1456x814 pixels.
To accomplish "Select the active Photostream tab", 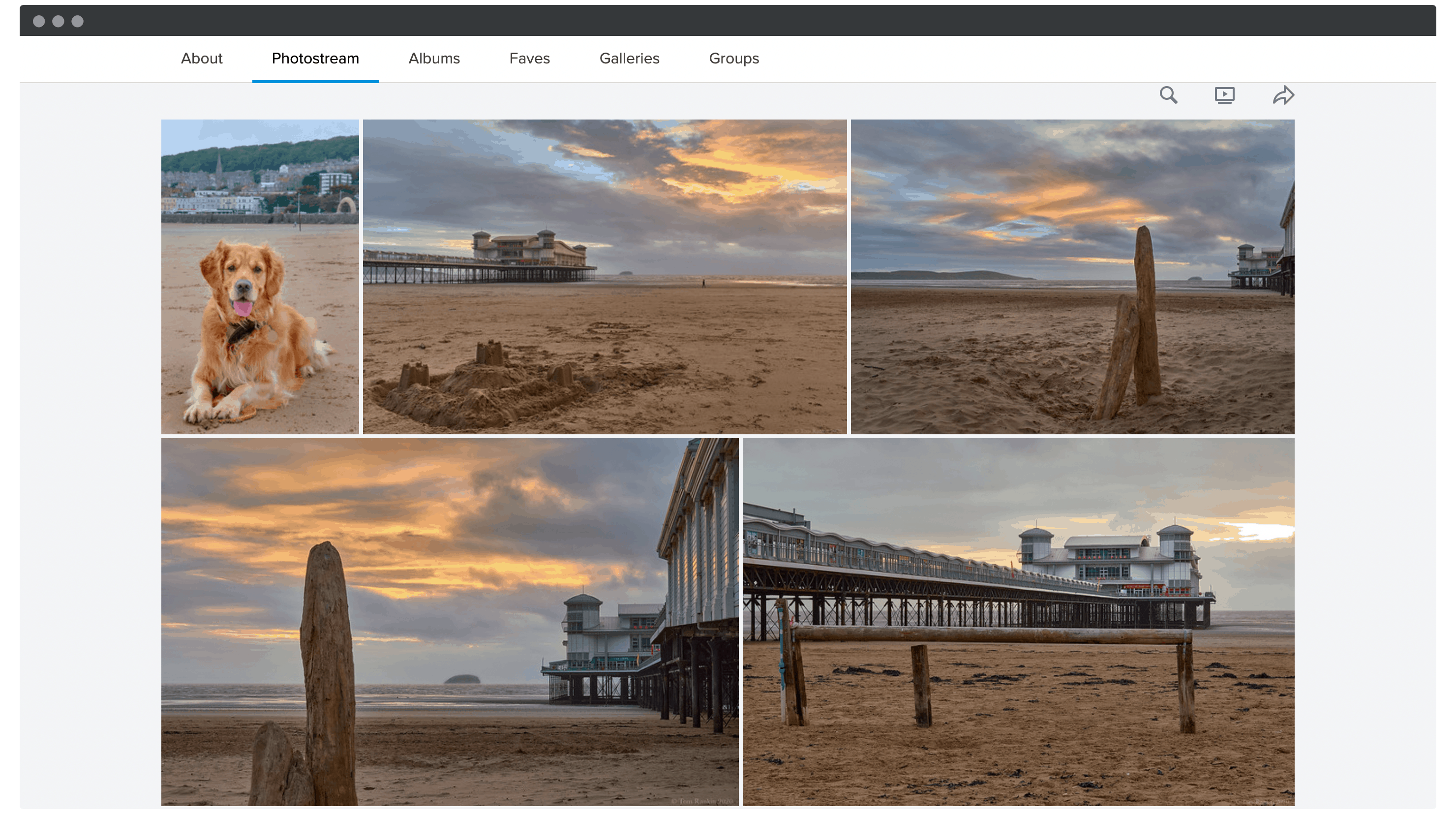I will click(315, 58).
